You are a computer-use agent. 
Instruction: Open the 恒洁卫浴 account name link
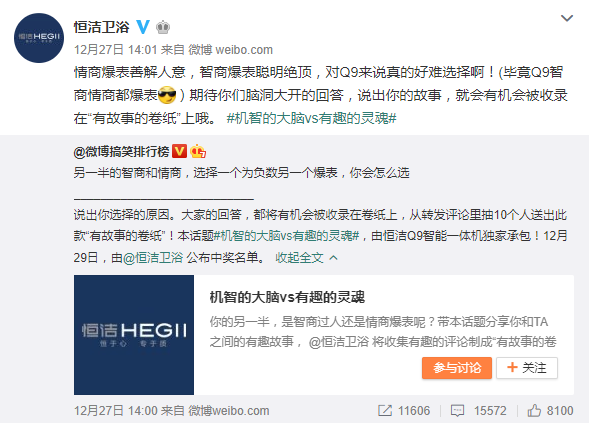click(x=101, y=27)
